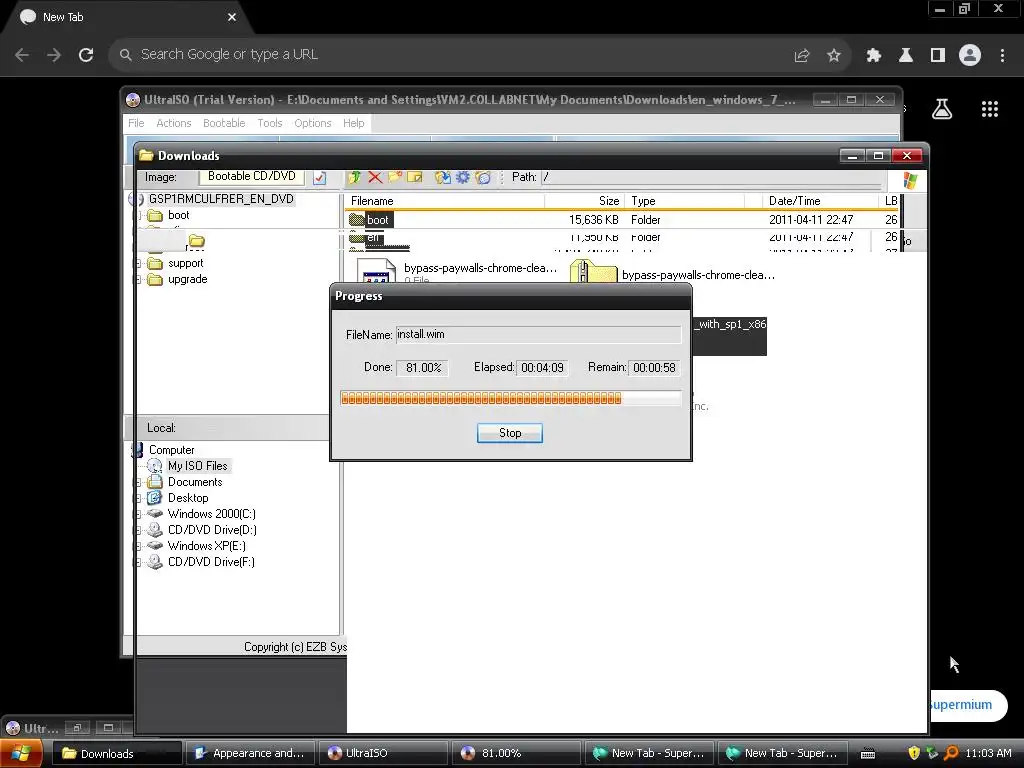
Task: Select the boot folder row in file list
Action: pyautogui.click(x=622, y=220)
